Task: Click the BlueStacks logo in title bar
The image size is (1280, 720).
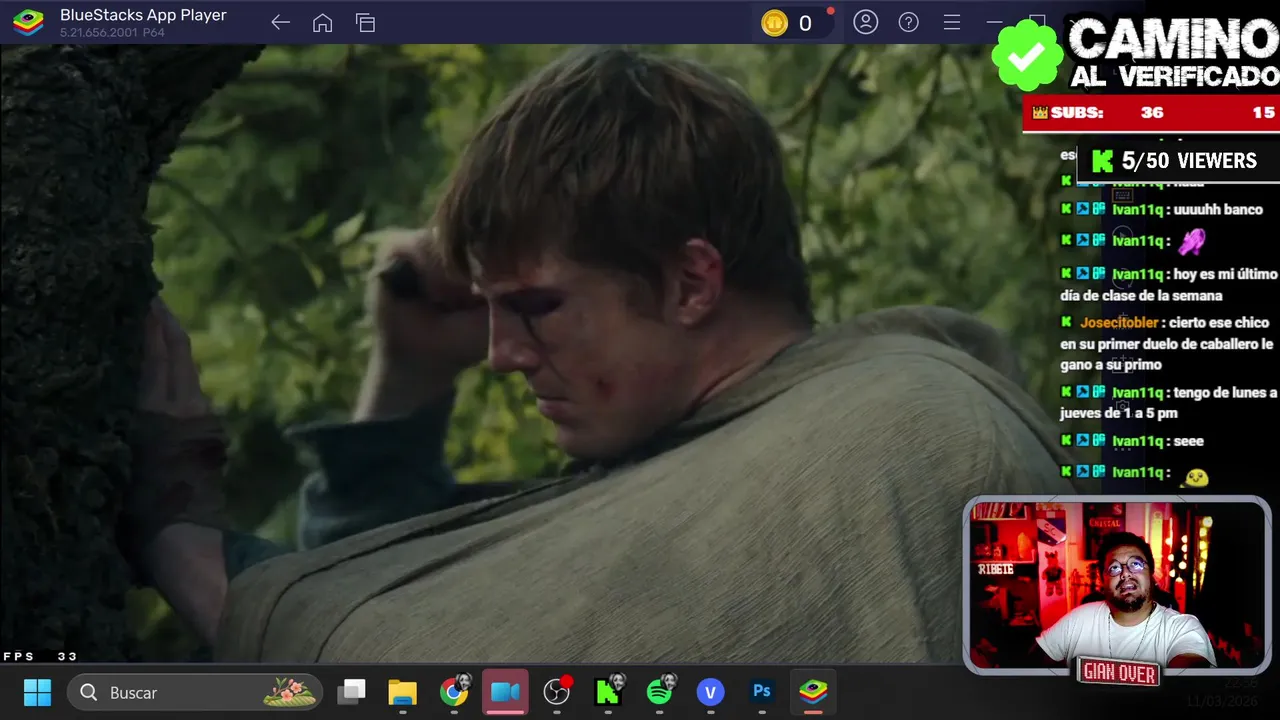Action: pyautogui.click(x=28, y=23)
